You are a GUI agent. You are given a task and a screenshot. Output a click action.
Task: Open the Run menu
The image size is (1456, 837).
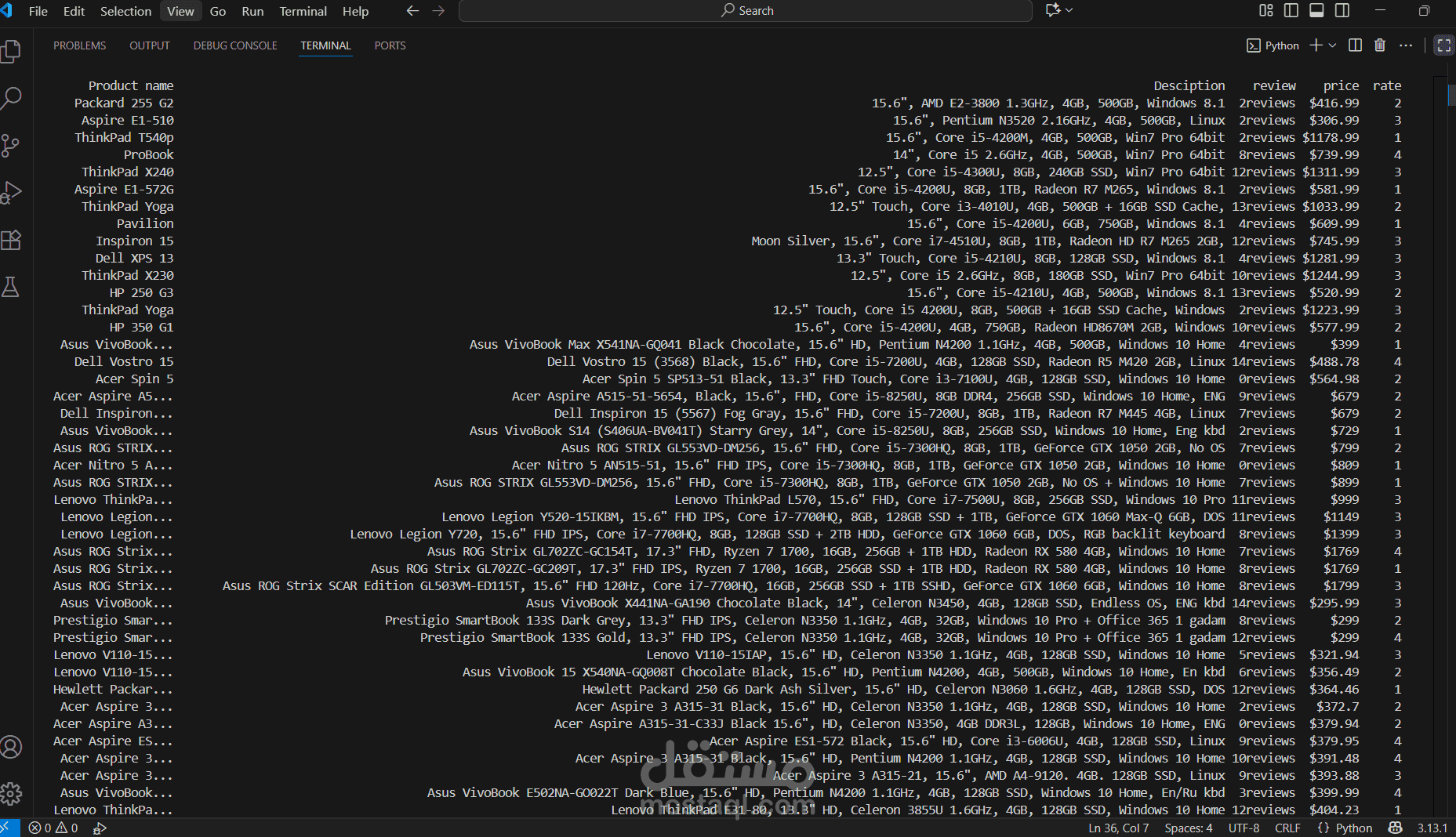tap(252, 11)
